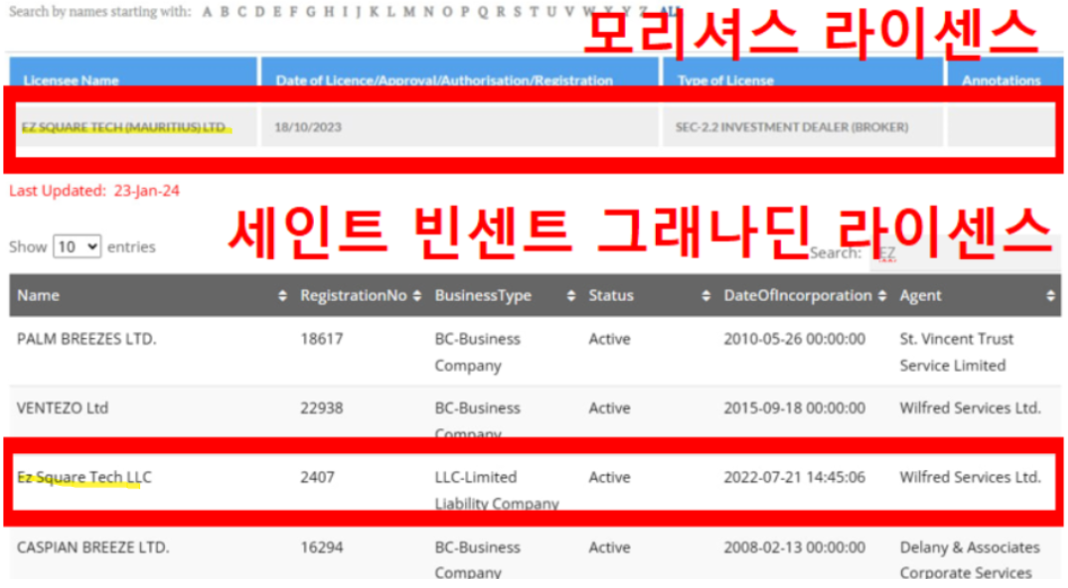This screenshot has width=1068, height=588.
Task: Filter licensee names starting with A
Action: point(208,12)
